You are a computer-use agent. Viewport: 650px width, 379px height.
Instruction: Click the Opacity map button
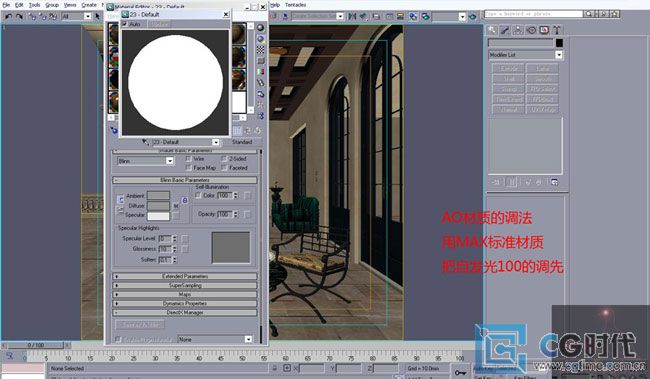click(x=247, y=214)
